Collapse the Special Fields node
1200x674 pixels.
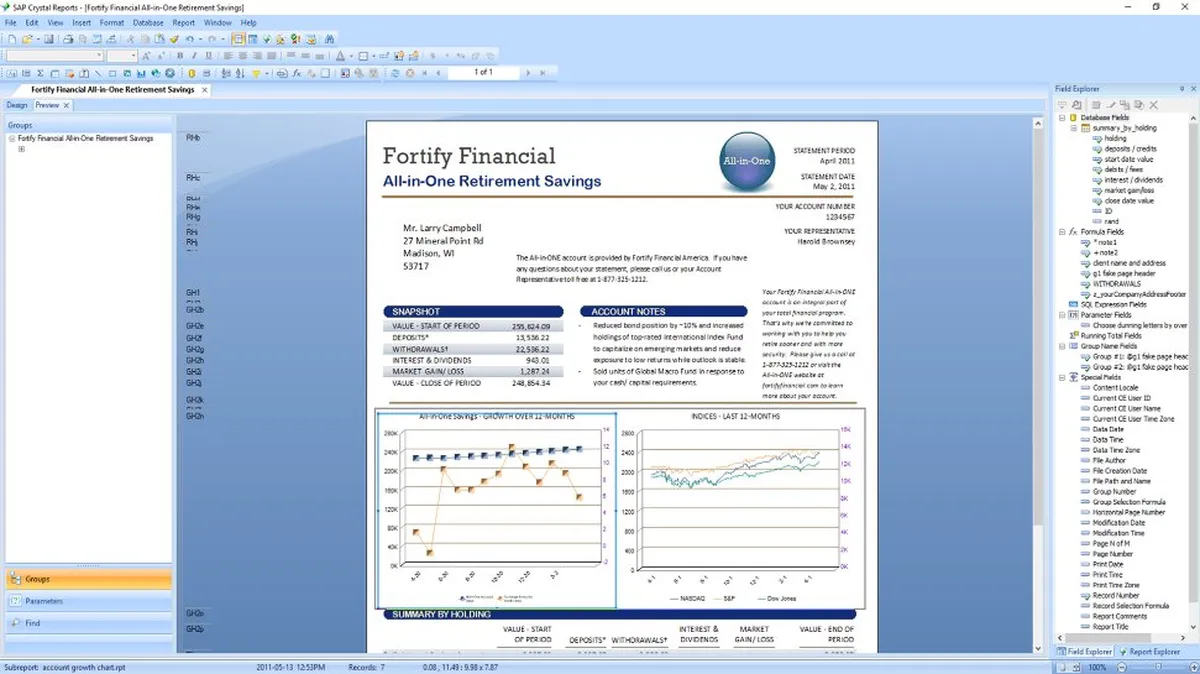(x=1062, y=377)
